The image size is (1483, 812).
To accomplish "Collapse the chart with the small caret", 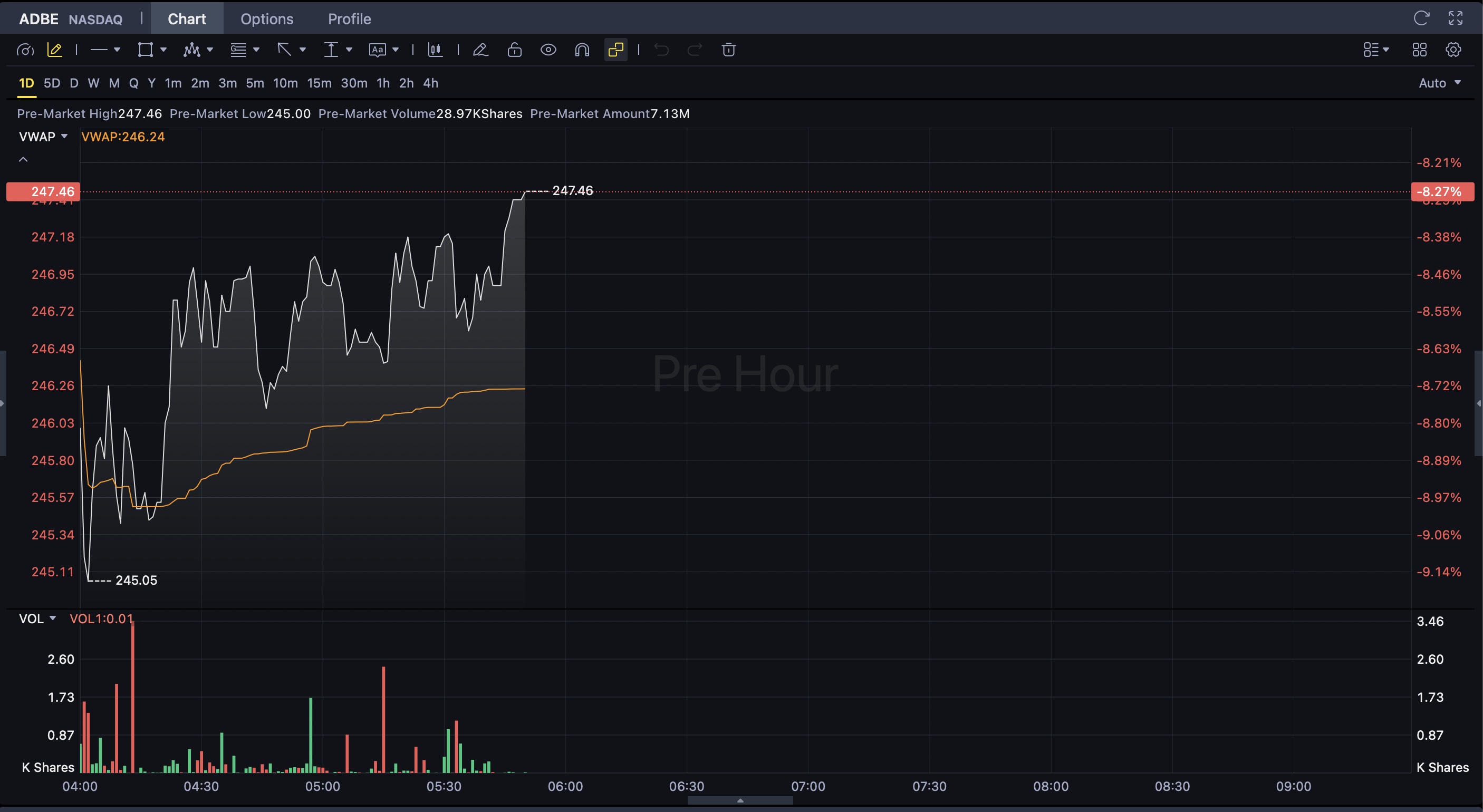I will pyautogui.click(x=23, y=159).
